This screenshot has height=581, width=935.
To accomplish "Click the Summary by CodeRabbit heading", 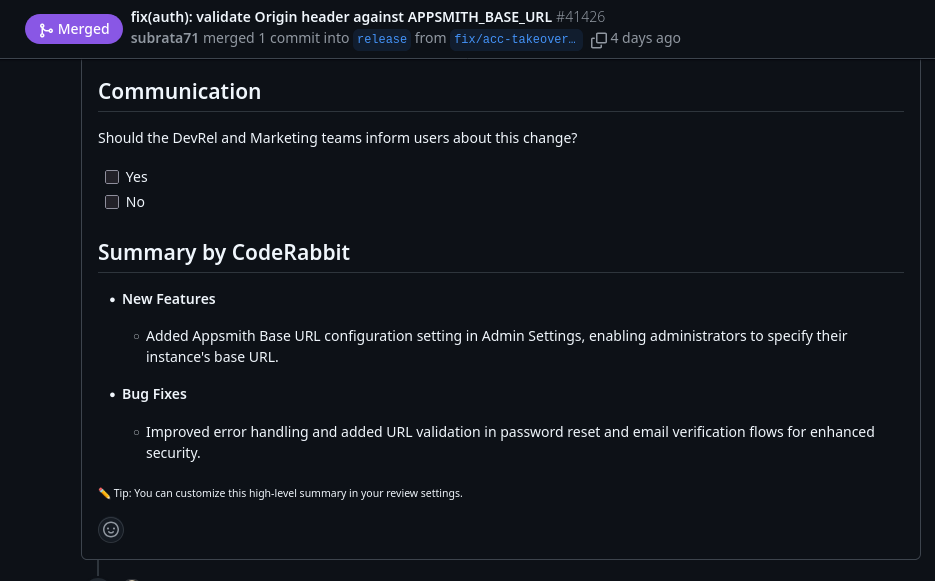I will click(x=223, y=252).
